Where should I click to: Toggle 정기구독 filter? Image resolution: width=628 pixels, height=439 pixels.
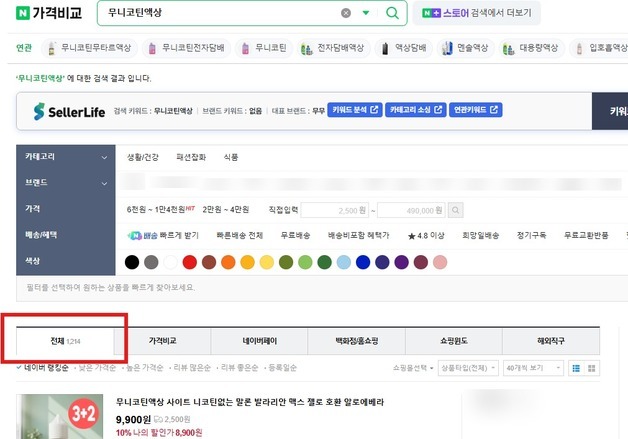tap(531, 236)
